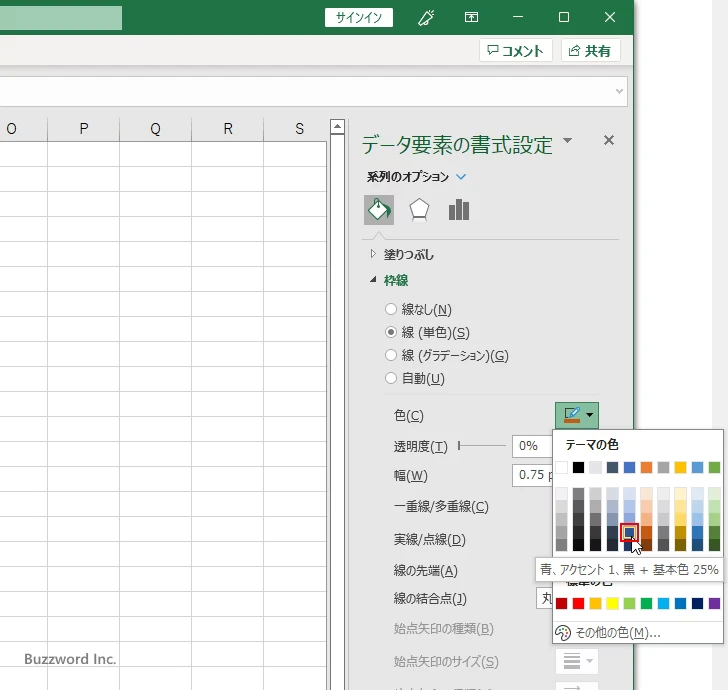This screenshot has height=690, width=728.
Task: Open the 線の結合点 dropdown showing 丸
Action: pyautogui.click(x=545, y=599)
